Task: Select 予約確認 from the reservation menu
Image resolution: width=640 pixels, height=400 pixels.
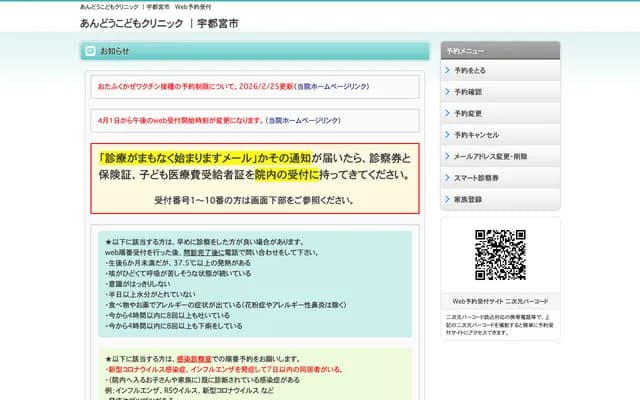Action: click(x=468, y=92)
